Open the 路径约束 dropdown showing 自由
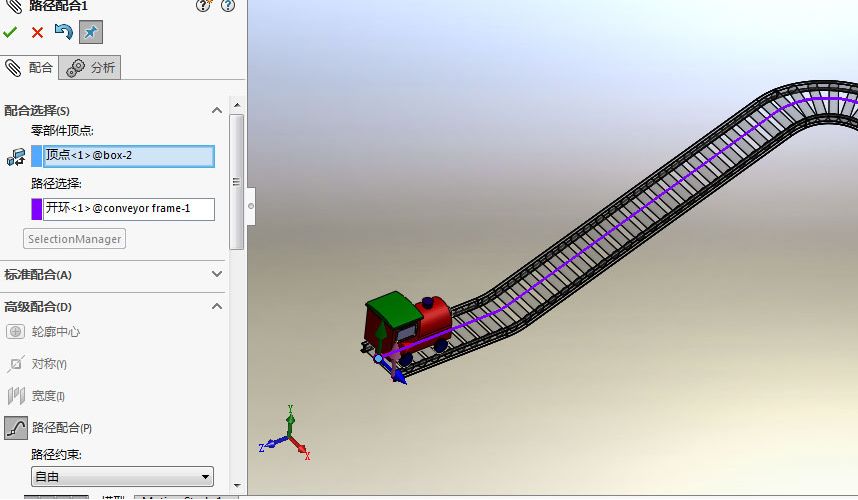This screenshot has width=858, height=500. click(x=122, y=476)
